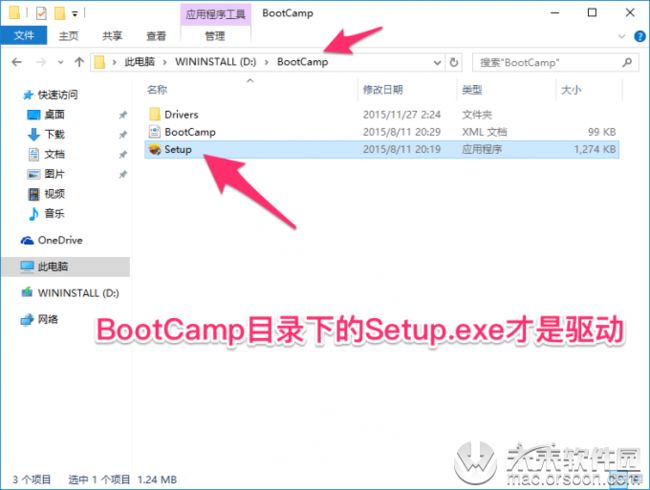650x490 pixels.
Task: Click the pin icon beside 文档
Action: (x=123, y=155)
